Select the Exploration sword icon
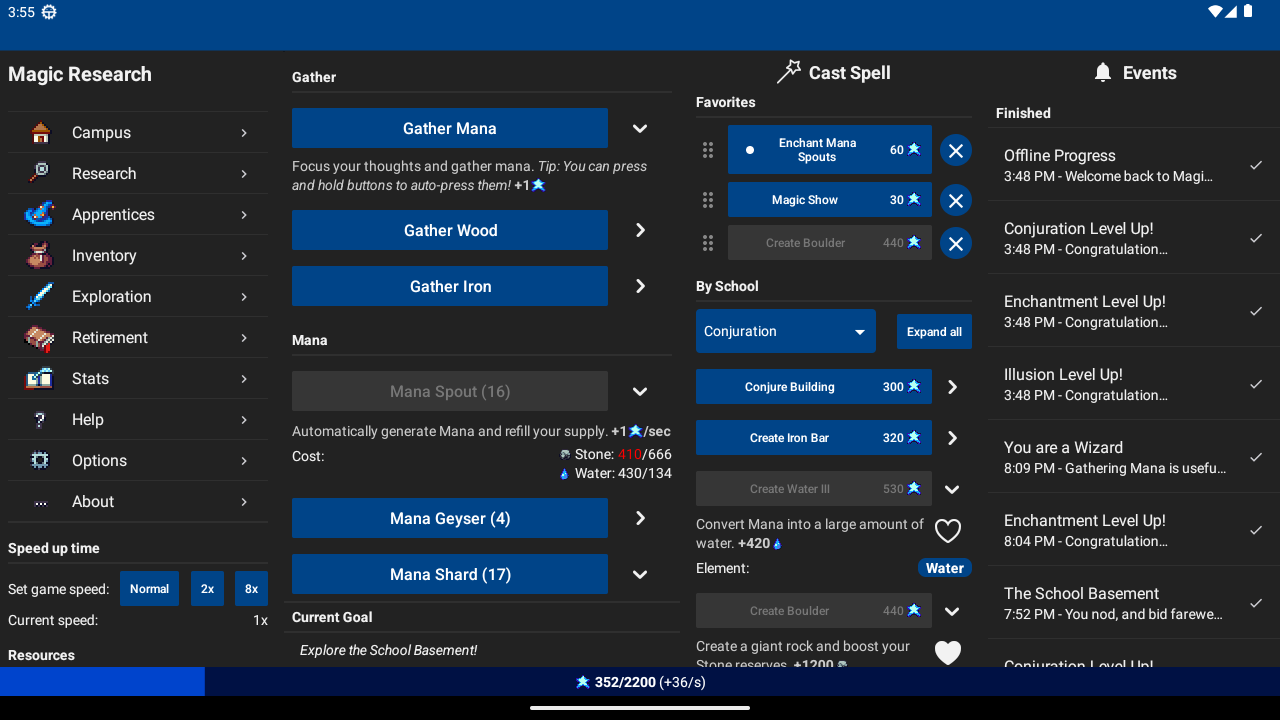Viewport: 1280px width, 720px height. (x=38, y=296)
